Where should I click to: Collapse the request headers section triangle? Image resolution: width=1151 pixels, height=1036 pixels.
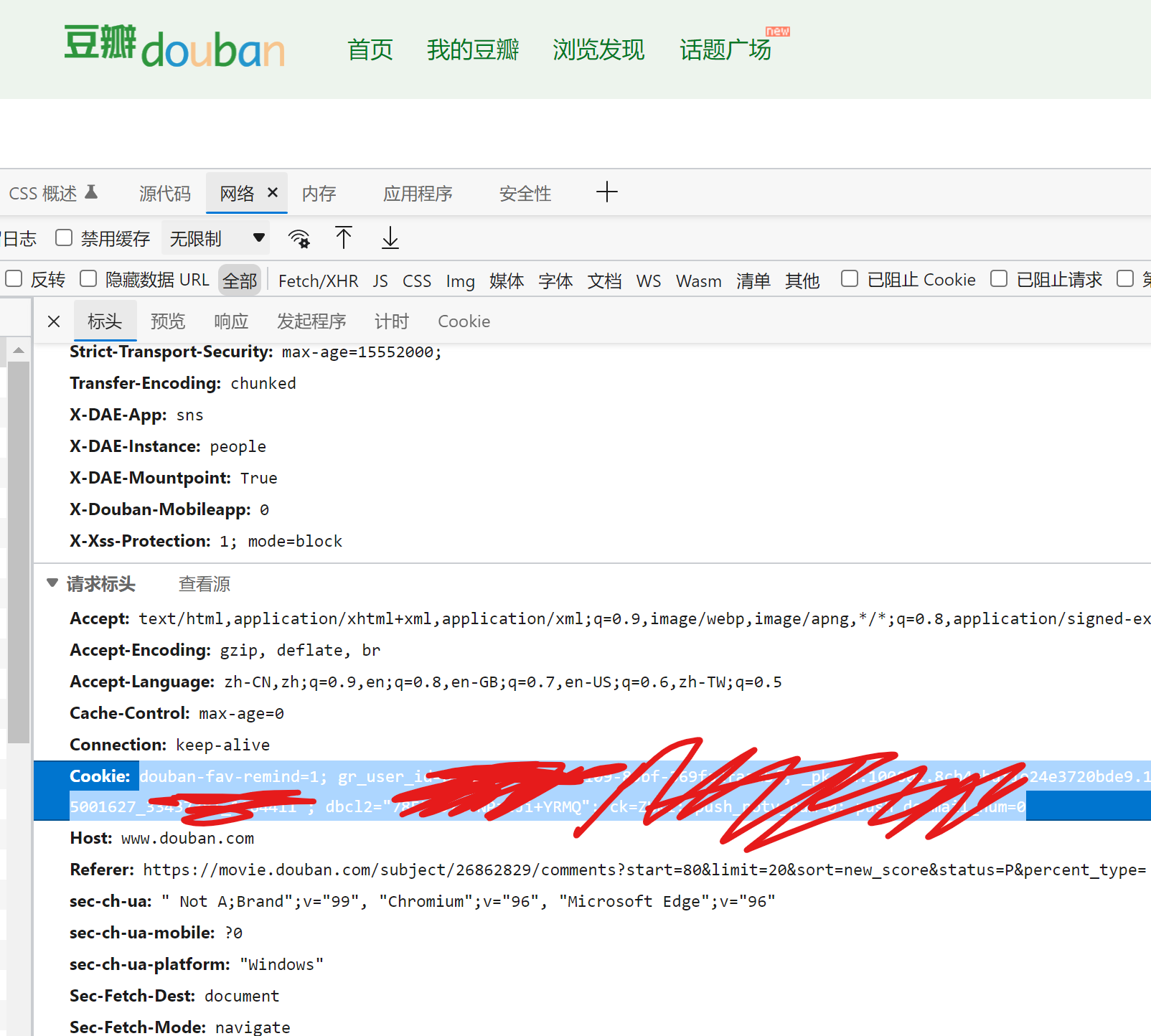pyautogui.click(x=52, y=583)
